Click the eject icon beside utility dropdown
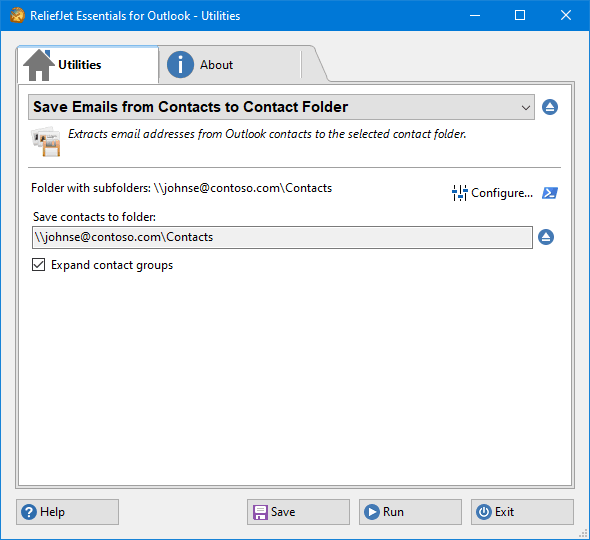This screenshot has width=590, height=540. pyautogui.click(x=550, y=107)
